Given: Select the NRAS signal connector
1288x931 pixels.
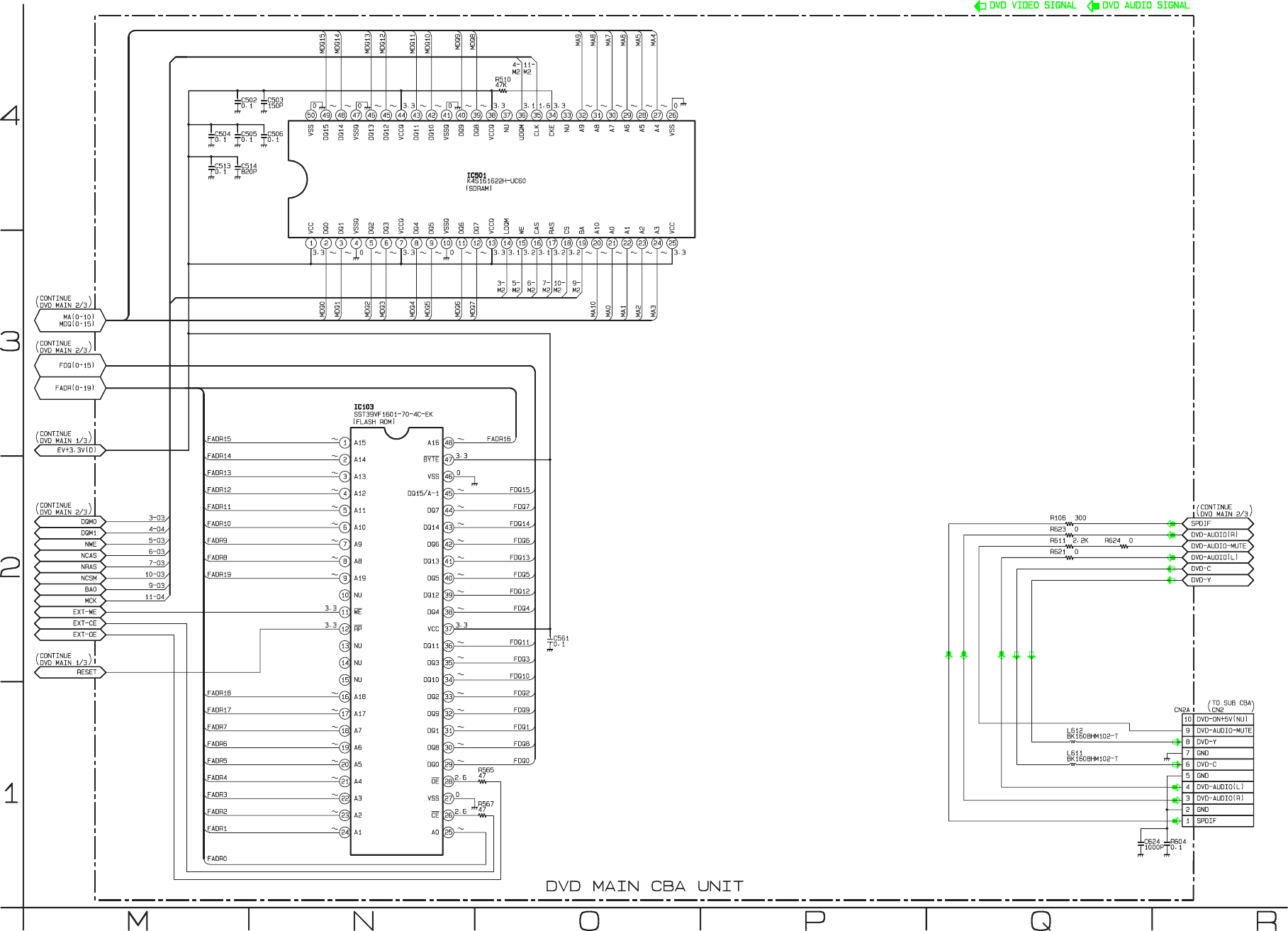Looking at the screenshot, I should (69, 567).
